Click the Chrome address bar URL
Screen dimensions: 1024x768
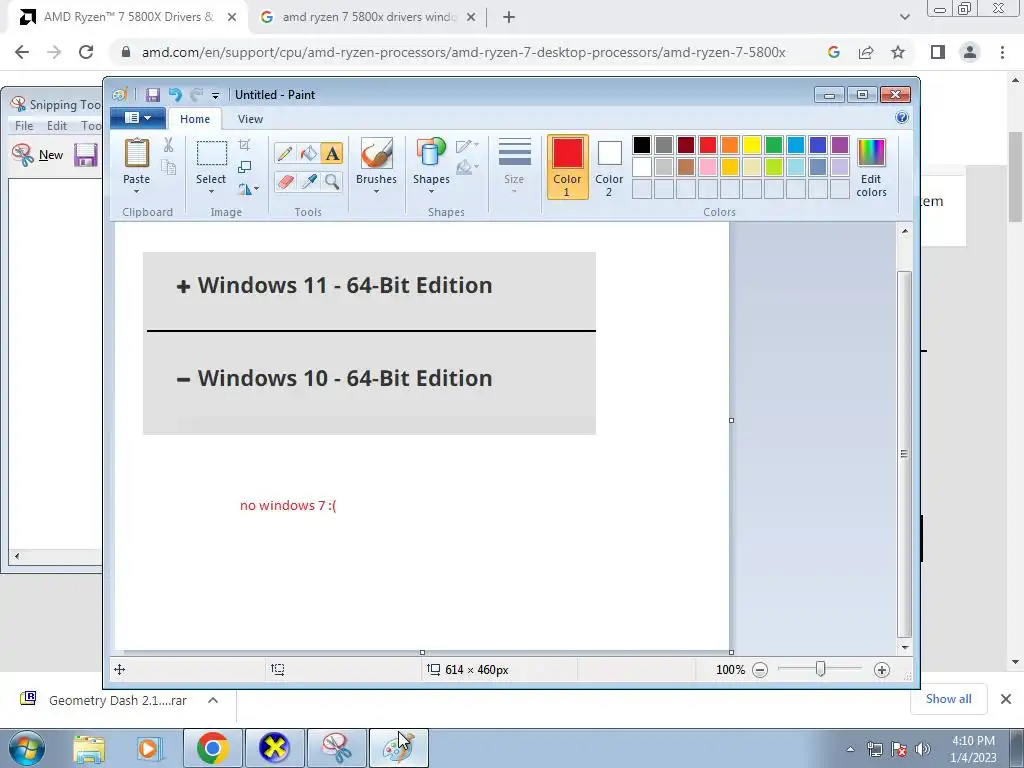(464, 52)
